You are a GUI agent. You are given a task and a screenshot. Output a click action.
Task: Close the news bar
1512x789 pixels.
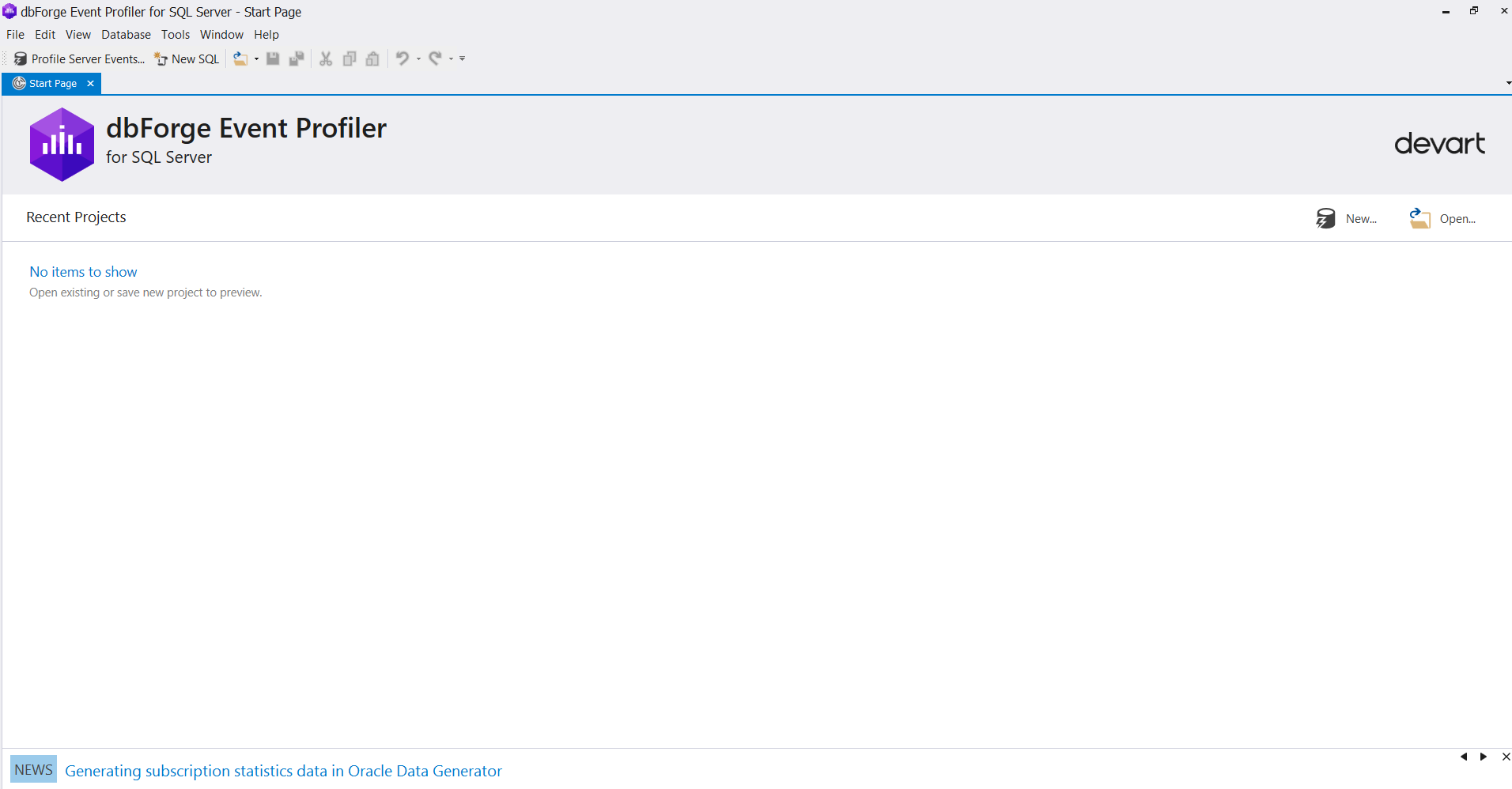(1506, 757)
